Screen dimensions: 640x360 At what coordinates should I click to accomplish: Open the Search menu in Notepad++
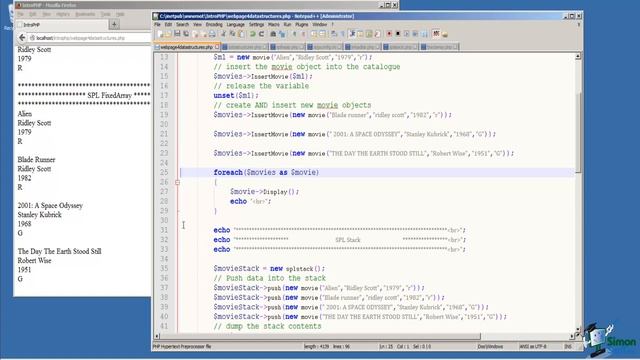pos(182,24)
